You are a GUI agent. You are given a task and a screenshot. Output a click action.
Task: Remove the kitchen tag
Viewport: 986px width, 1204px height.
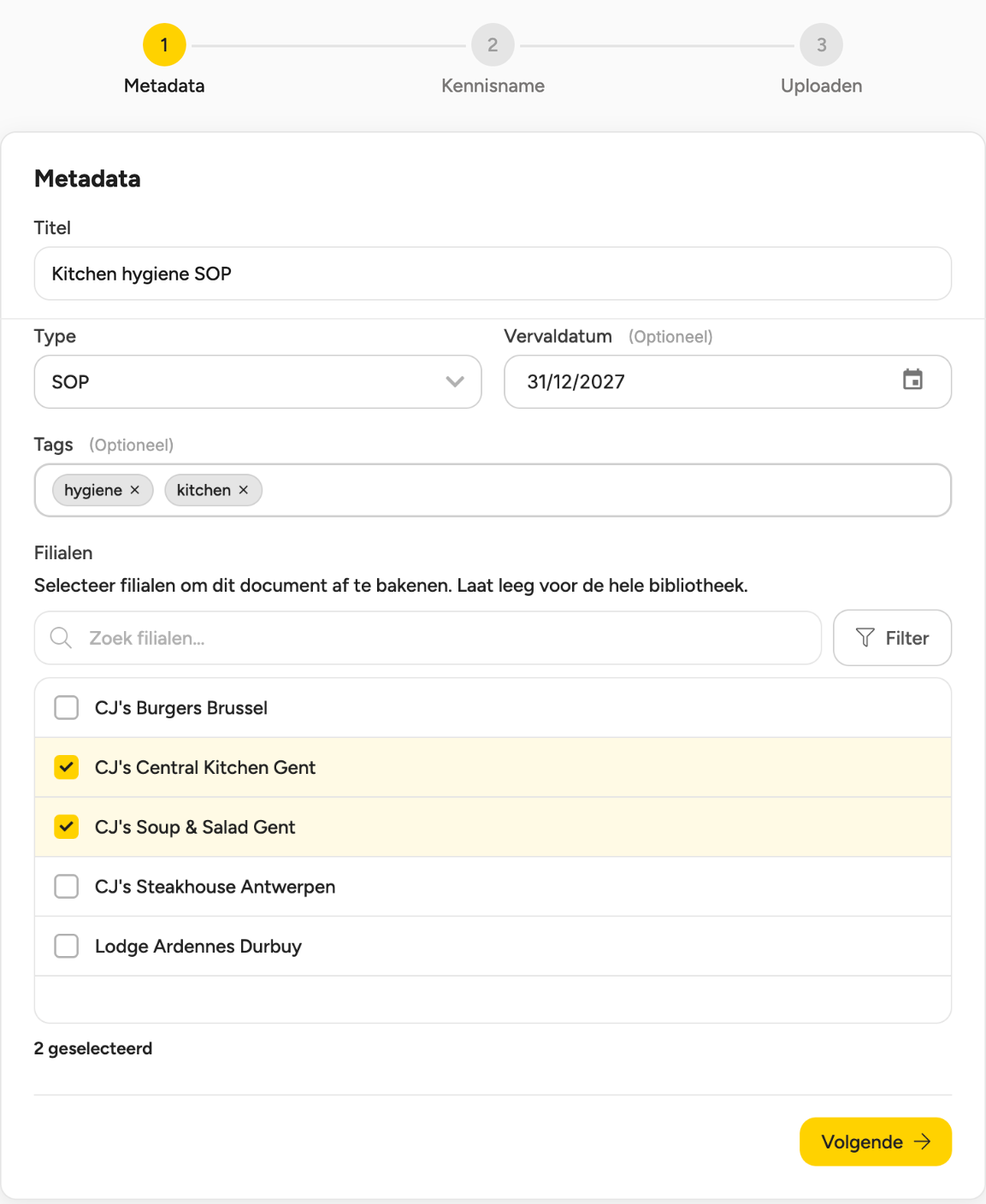click(244, 490)
